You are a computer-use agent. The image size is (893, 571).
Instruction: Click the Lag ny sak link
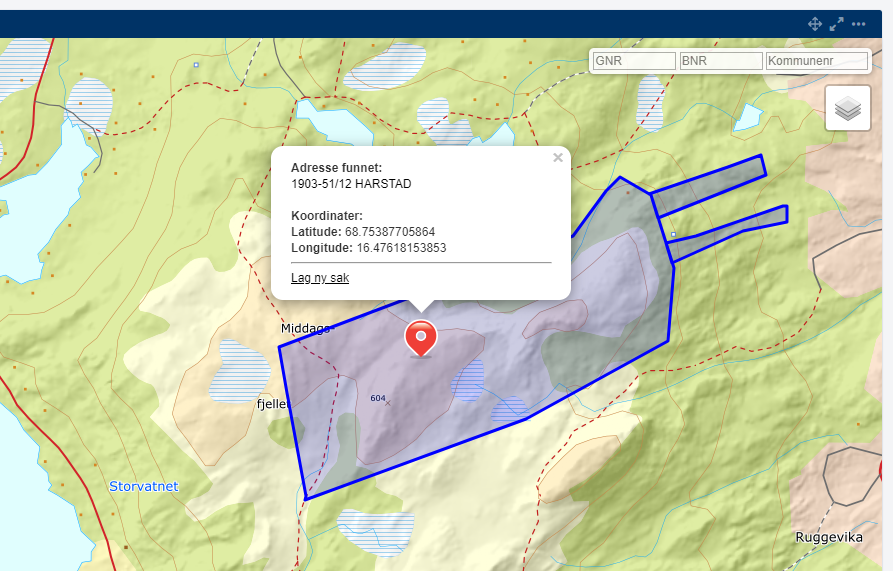tap(320, 278)
